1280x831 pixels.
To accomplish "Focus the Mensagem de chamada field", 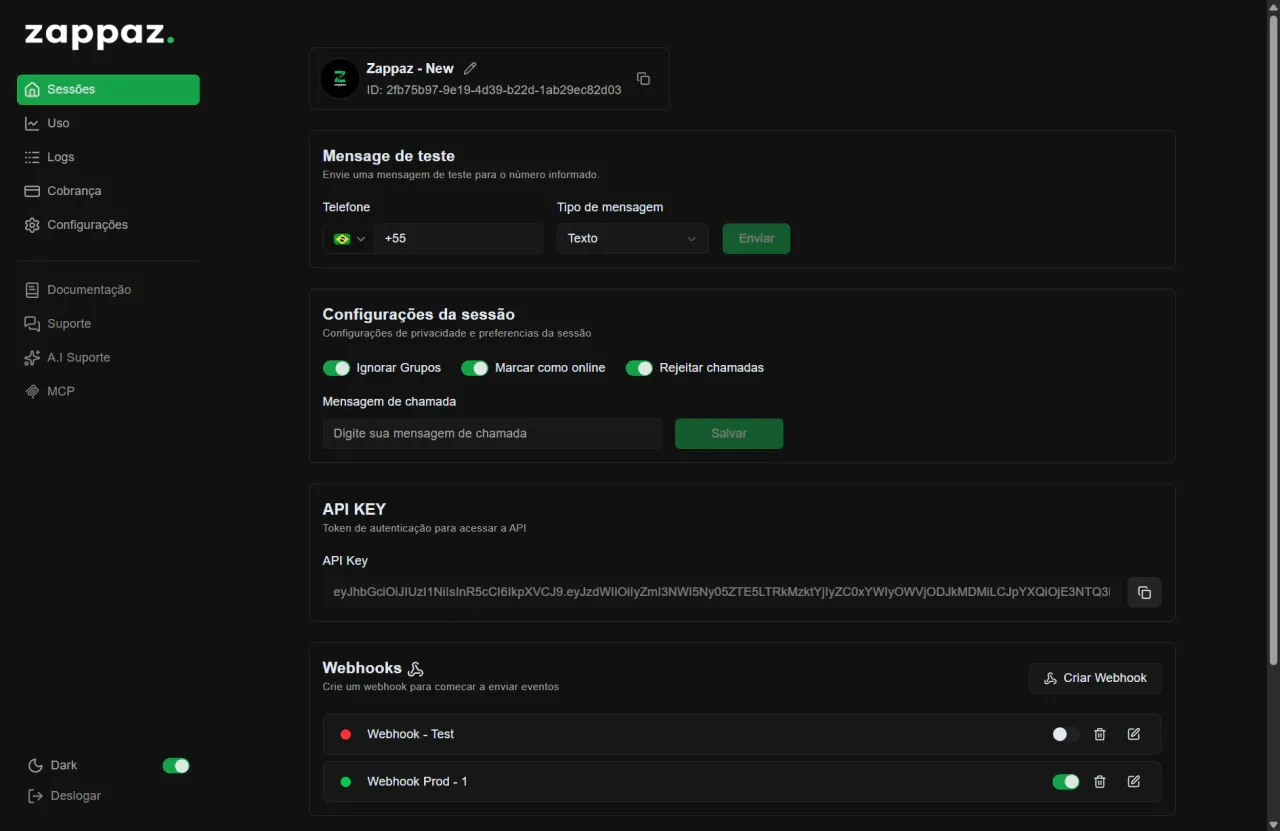I will pos(492,434).
